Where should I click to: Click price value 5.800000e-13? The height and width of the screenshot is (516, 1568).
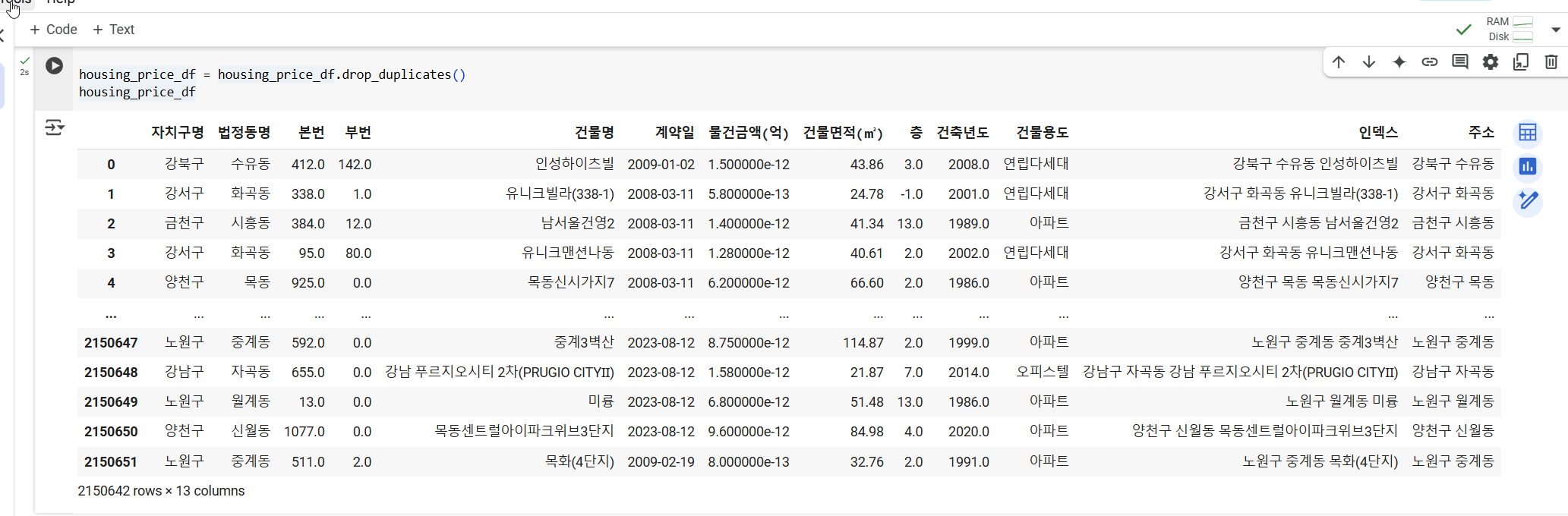click(x=749, y=193)
